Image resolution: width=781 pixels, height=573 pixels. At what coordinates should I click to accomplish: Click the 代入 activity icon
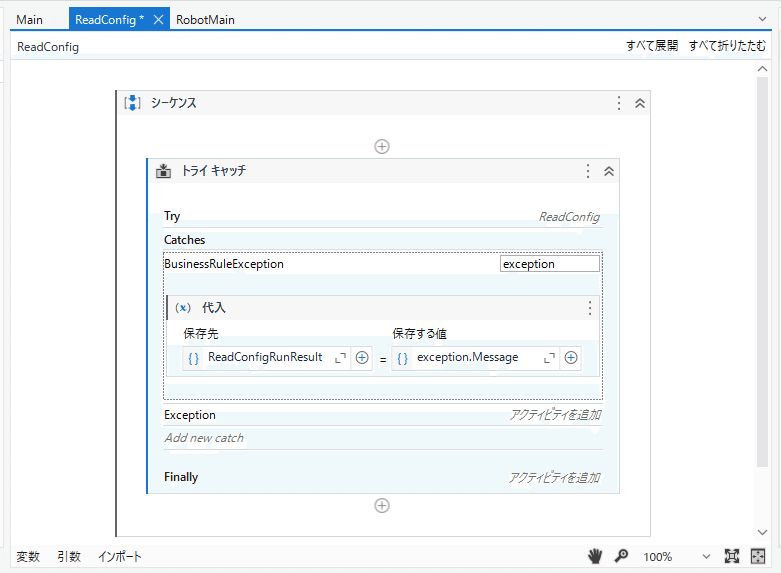click(x=183, y=308)
